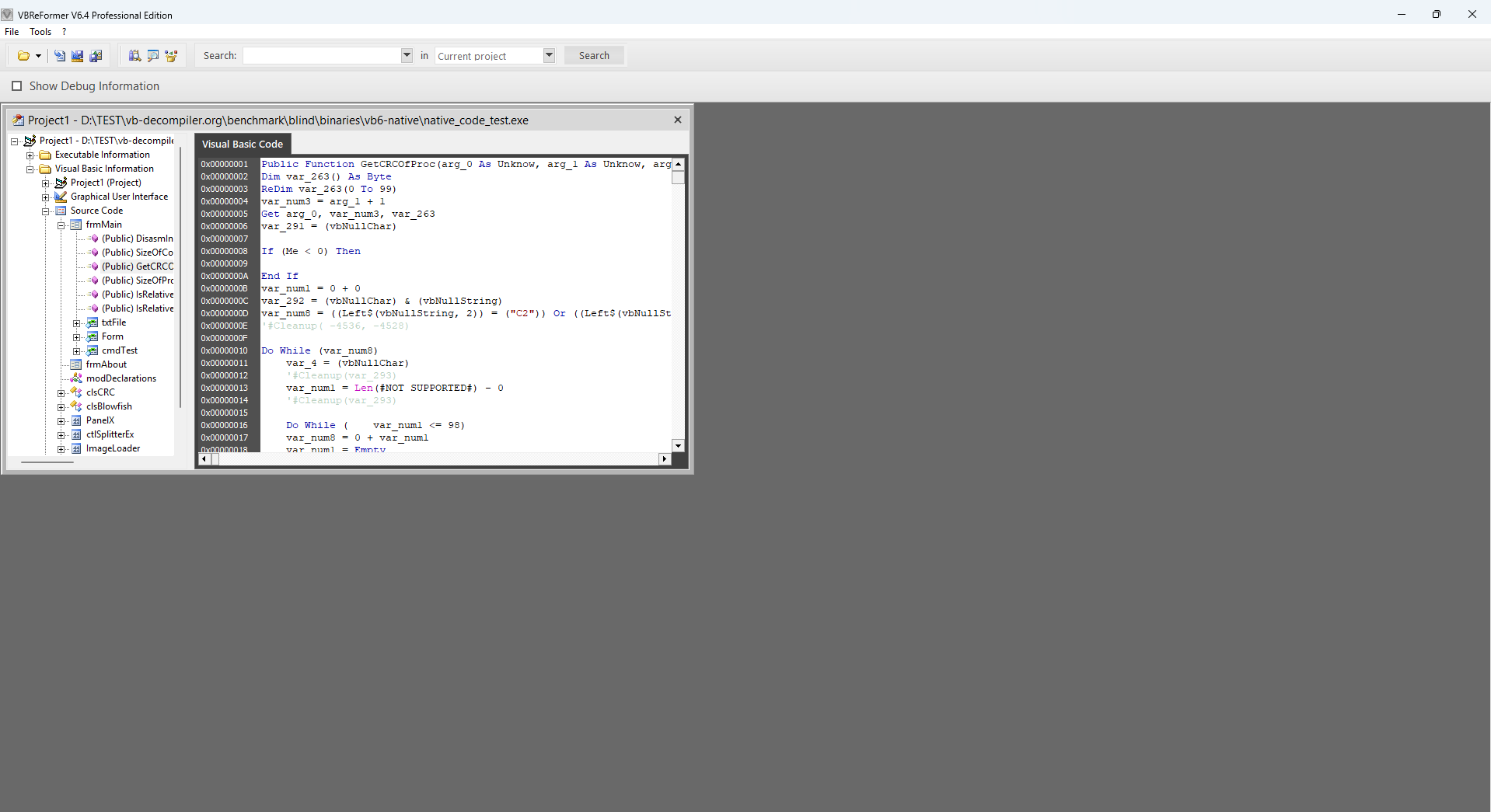Select the Form tree item label
This screenshot has height=812, width=1491.
pos(113,336)
